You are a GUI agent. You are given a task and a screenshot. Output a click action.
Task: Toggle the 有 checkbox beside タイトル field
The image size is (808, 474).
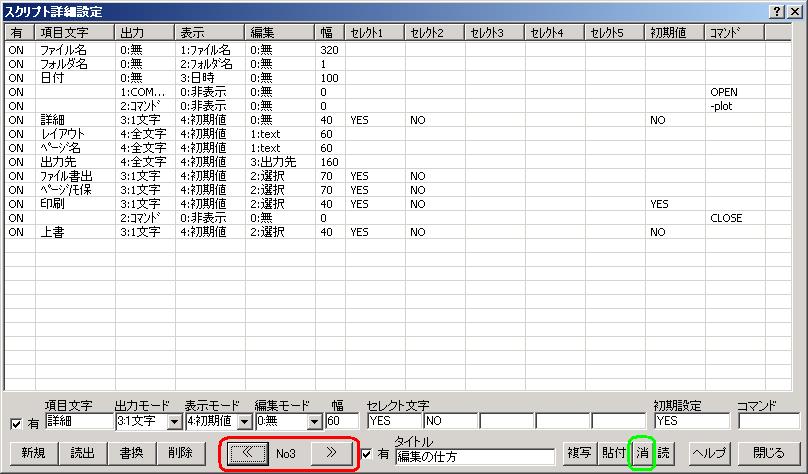pos(368,453)
